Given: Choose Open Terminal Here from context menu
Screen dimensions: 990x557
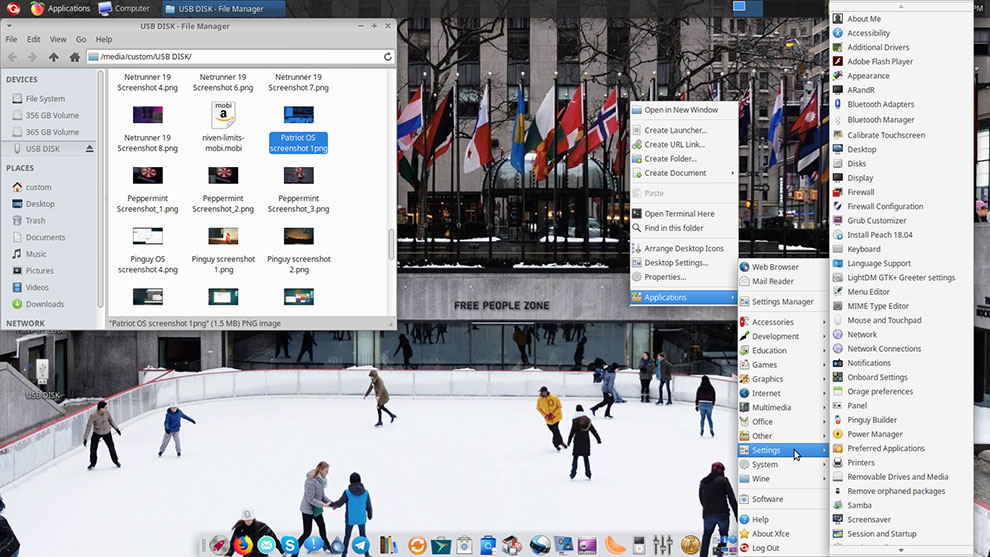Looking at the screenshot, I should tap(684, 213).
